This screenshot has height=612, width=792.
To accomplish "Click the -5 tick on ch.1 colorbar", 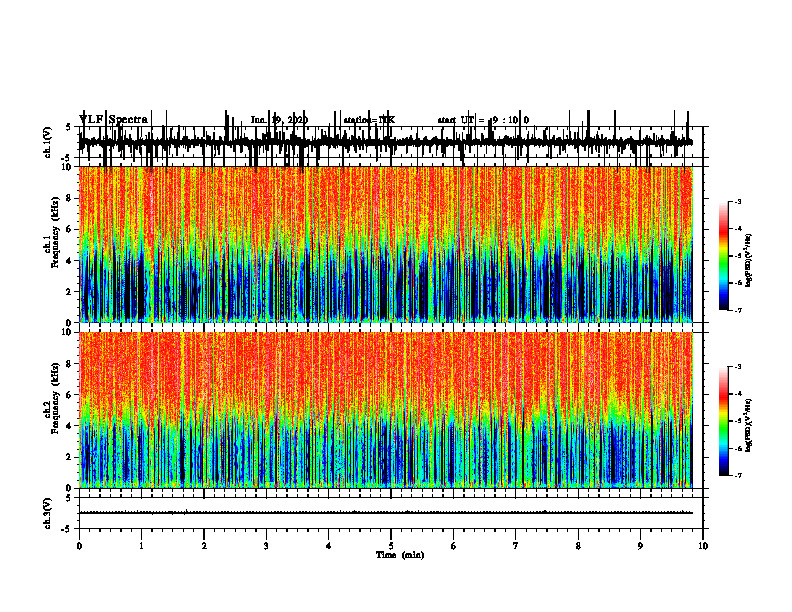I will point(737,256).
